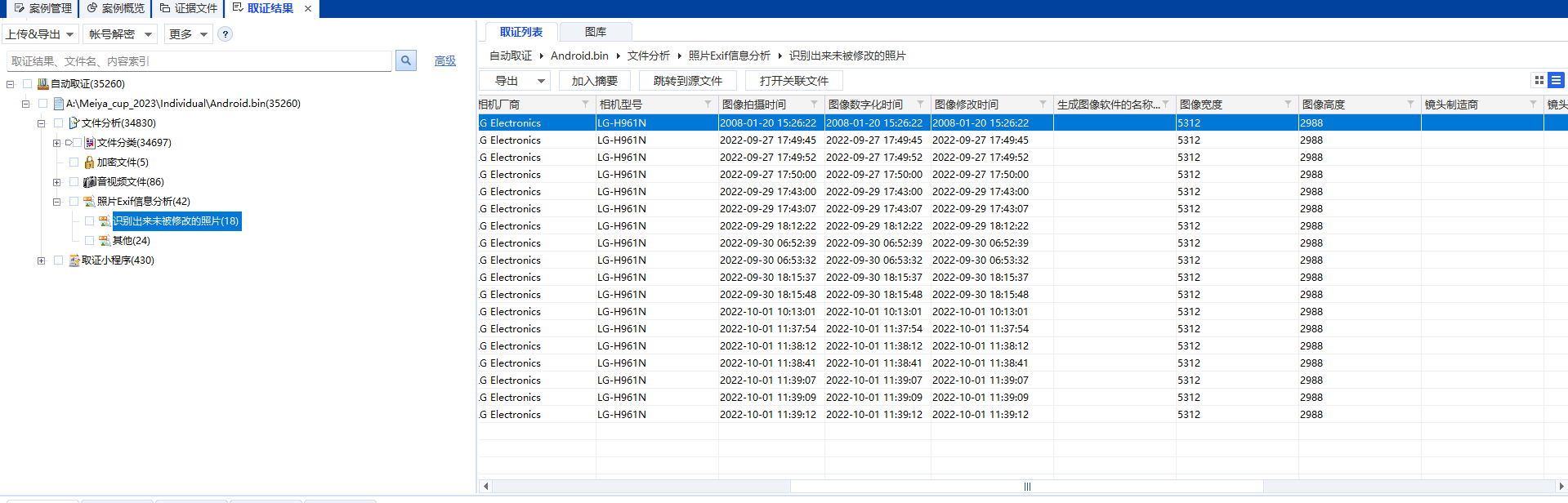Screen dimensions: 1568x503
Task: Click the 文件分析 node icon
Action: point(74,123)
